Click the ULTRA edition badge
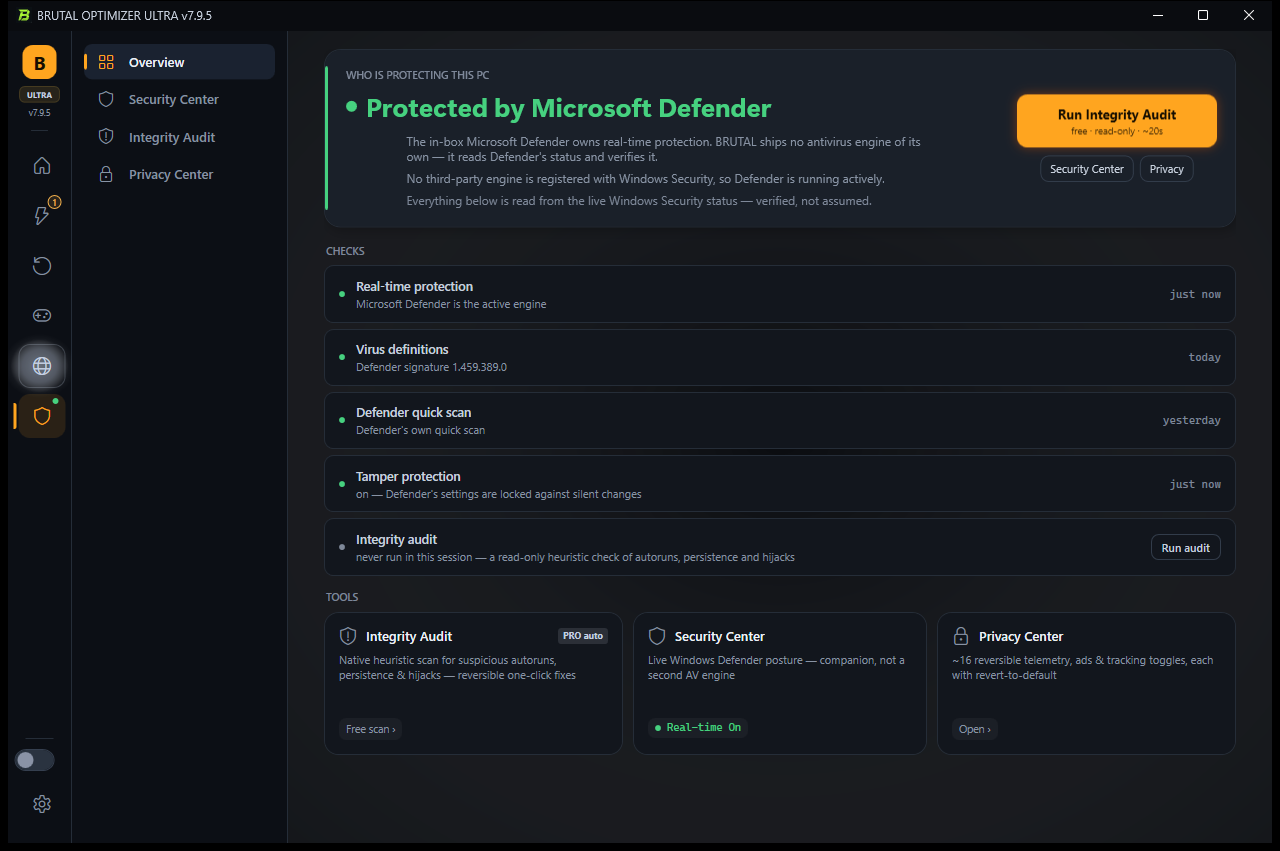Image resolution: width=1280 pixels, height=851 pixels. click(x=40, y=95)
